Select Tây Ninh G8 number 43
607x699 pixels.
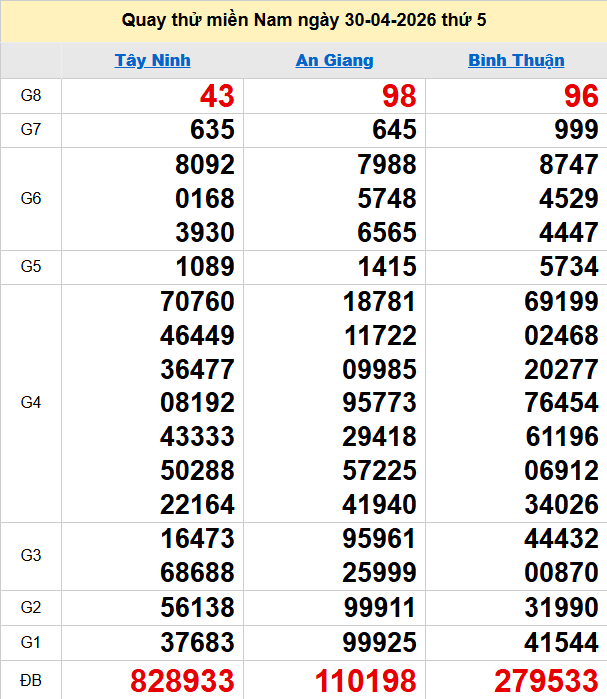(x=217, y=96)
